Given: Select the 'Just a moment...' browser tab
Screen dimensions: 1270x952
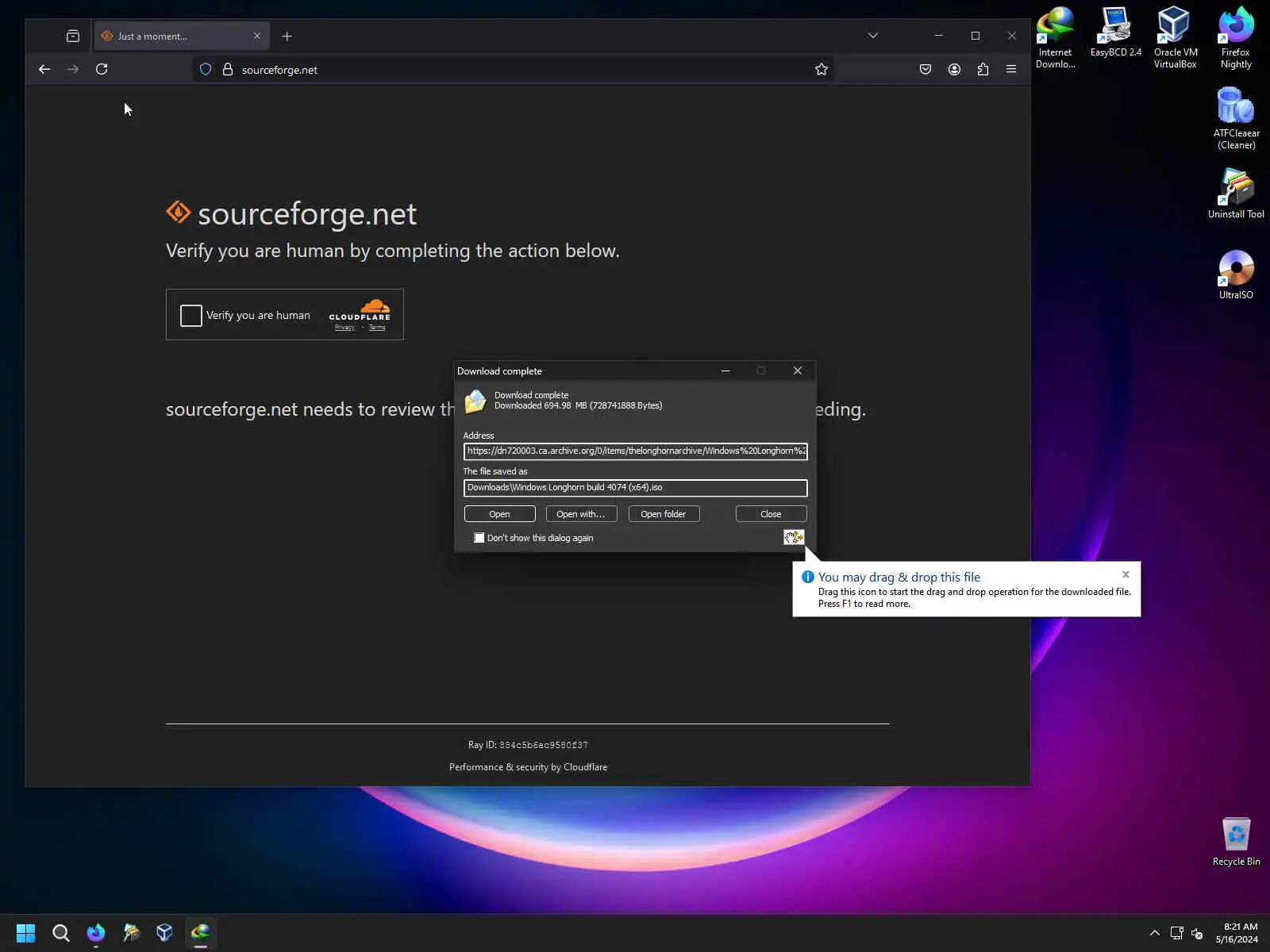Looking at the screenshot, I should pos(182,36).
